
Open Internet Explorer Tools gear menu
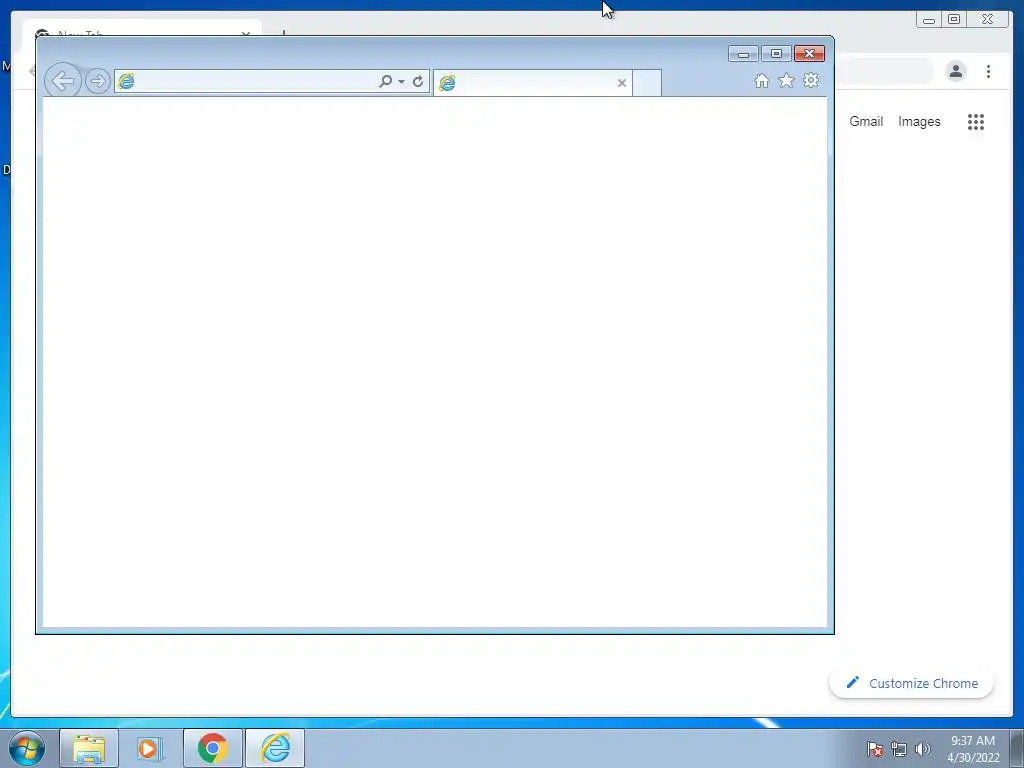click(811, 80)
